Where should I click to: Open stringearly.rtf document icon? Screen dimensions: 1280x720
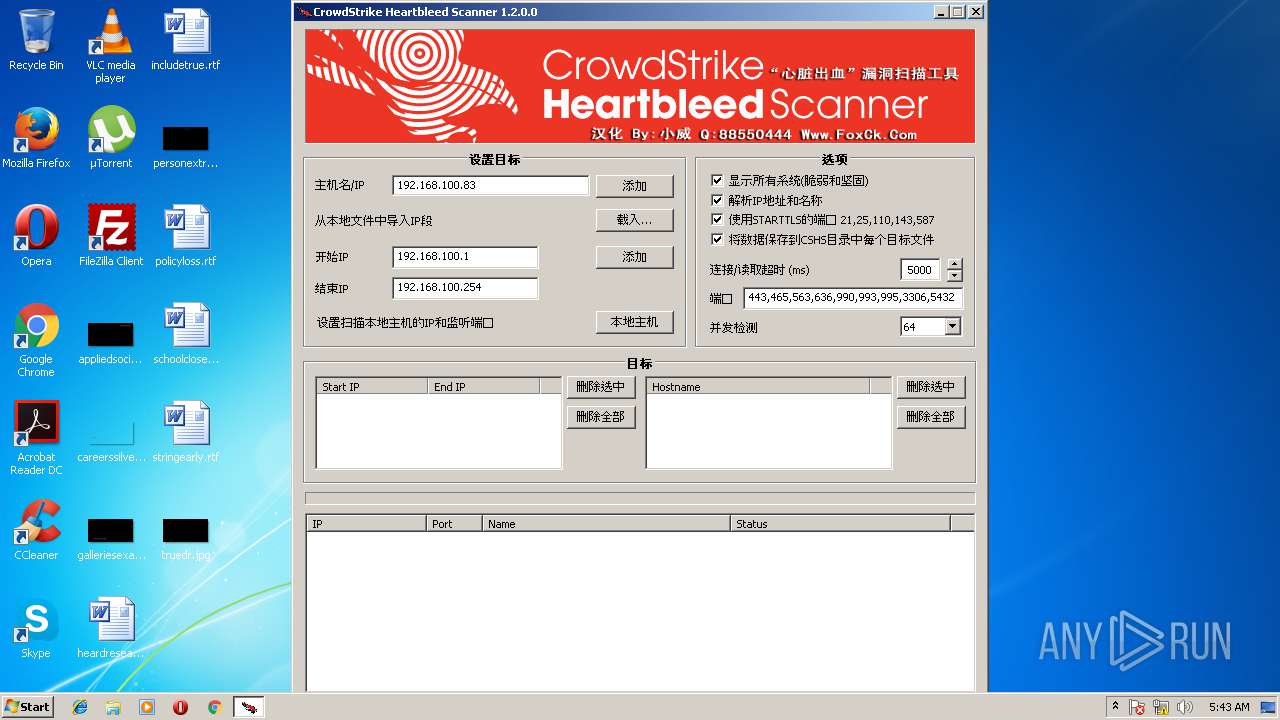(186, 432)
